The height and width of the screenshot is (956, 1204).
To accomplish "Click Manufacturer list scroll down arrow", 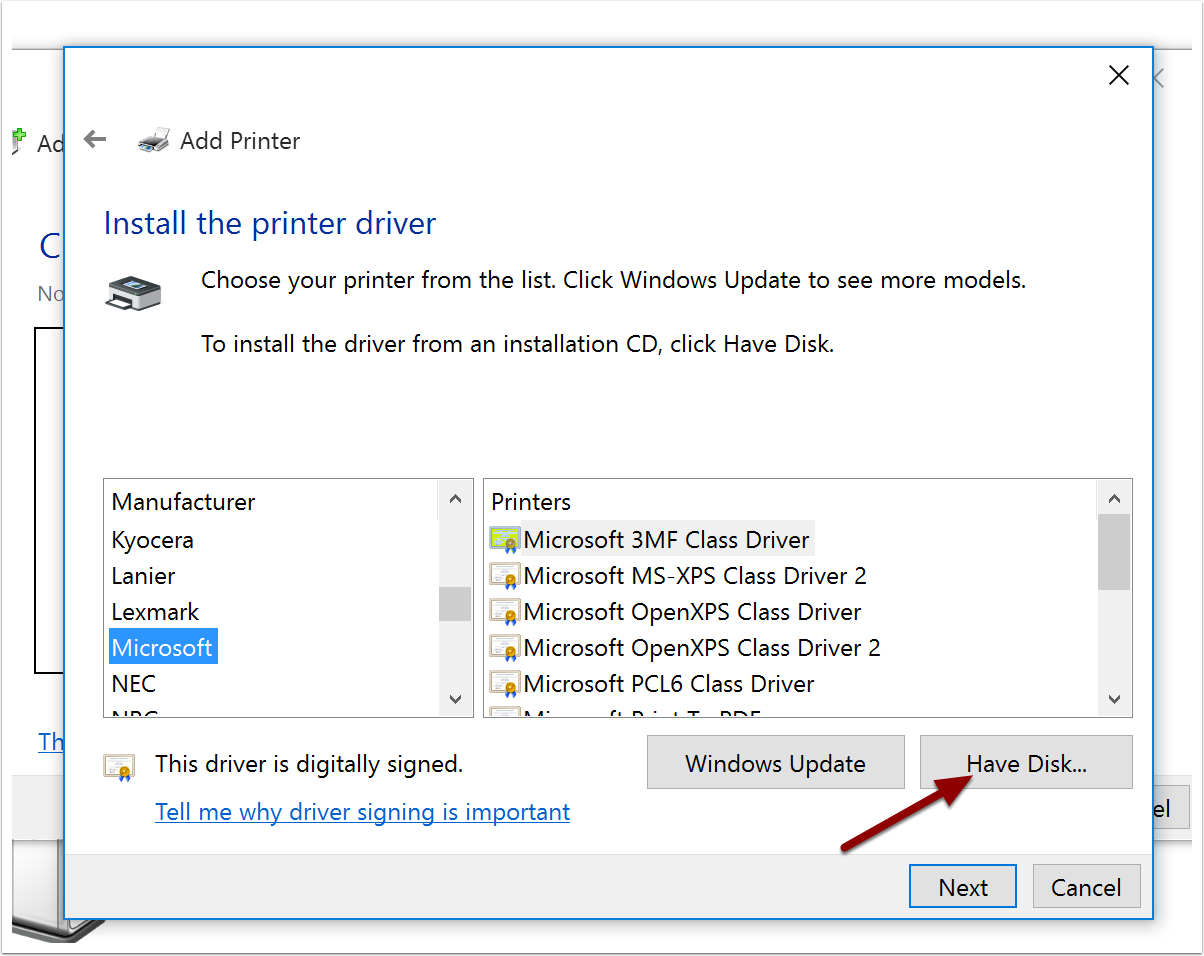I will (455, 699).
